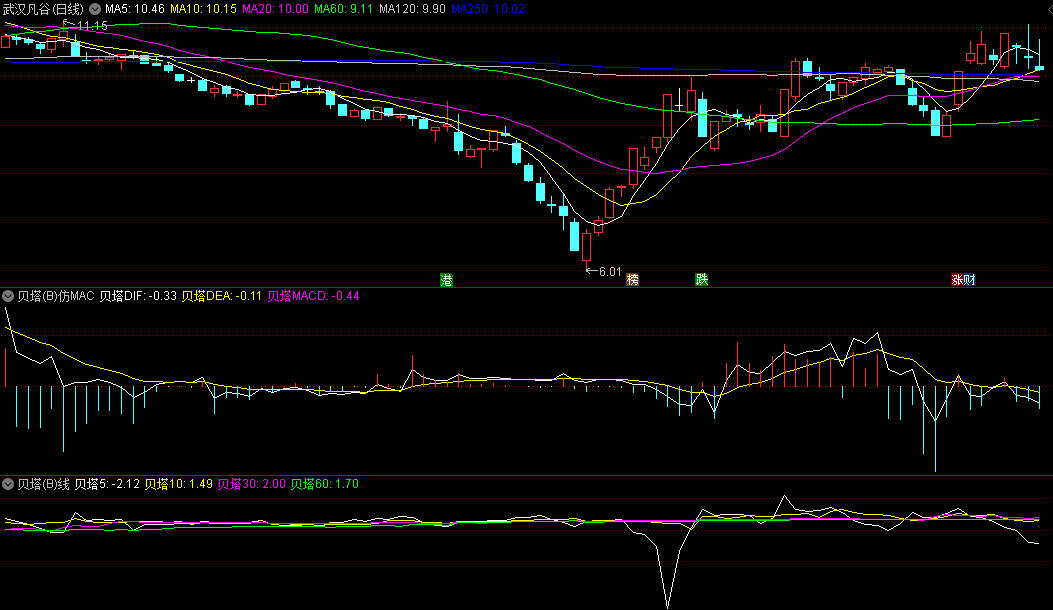The image size is (1053, 610).
Task: Select the blue MA250: 10.02 label
Action: coord(488,9)
